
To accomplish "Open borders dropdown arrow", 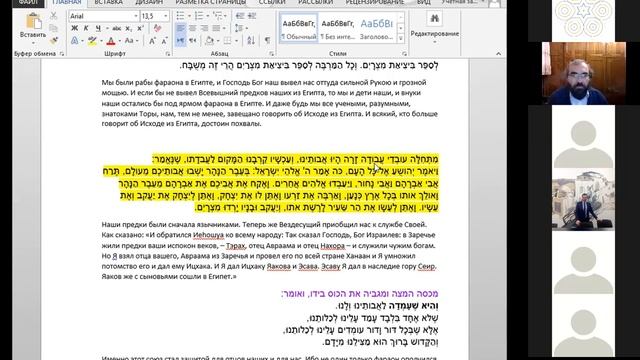I will point(236,41).
